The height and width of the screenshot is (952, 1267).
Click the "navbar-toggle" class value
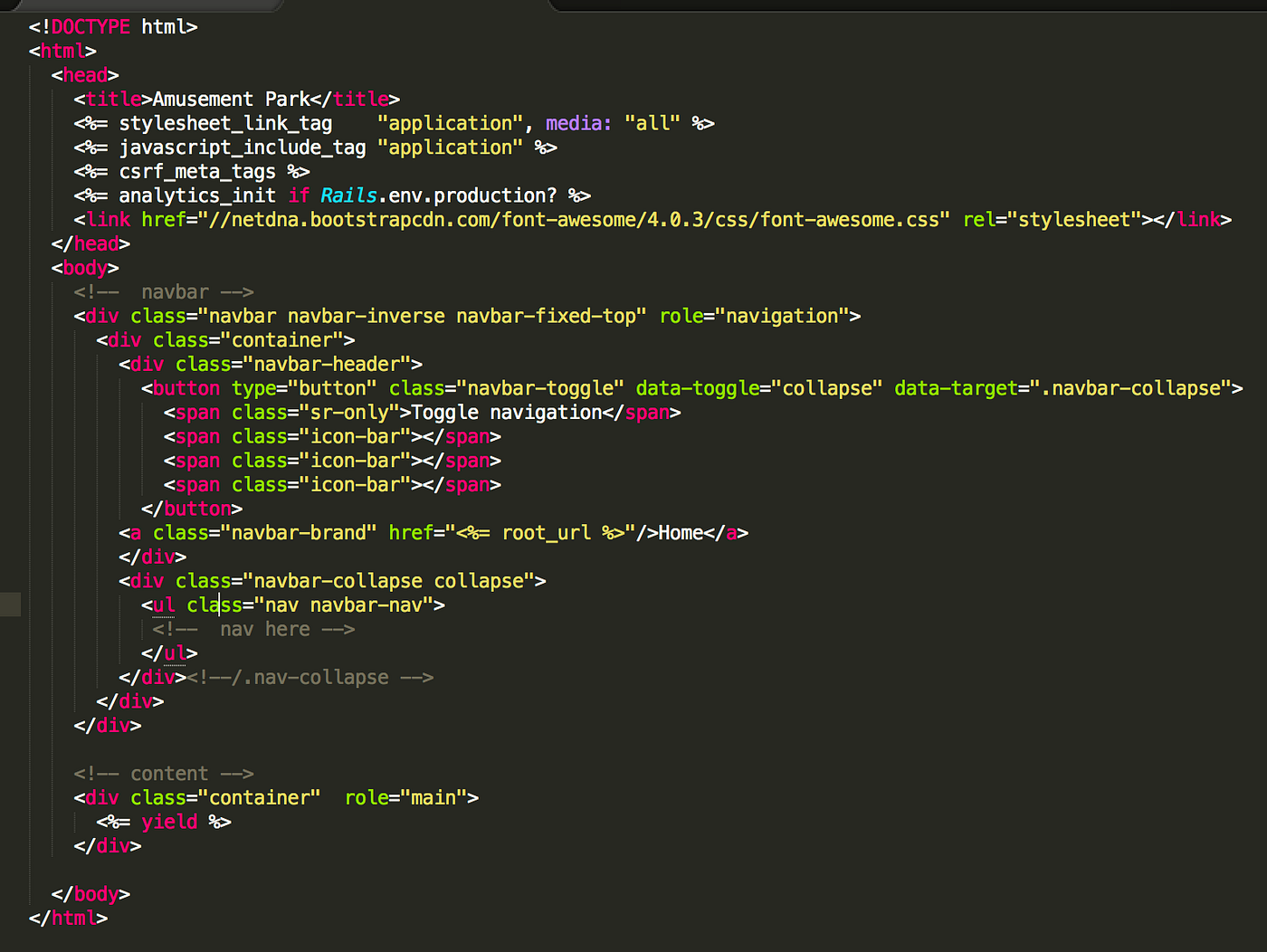pyautogui.click(x=540, y=388)
